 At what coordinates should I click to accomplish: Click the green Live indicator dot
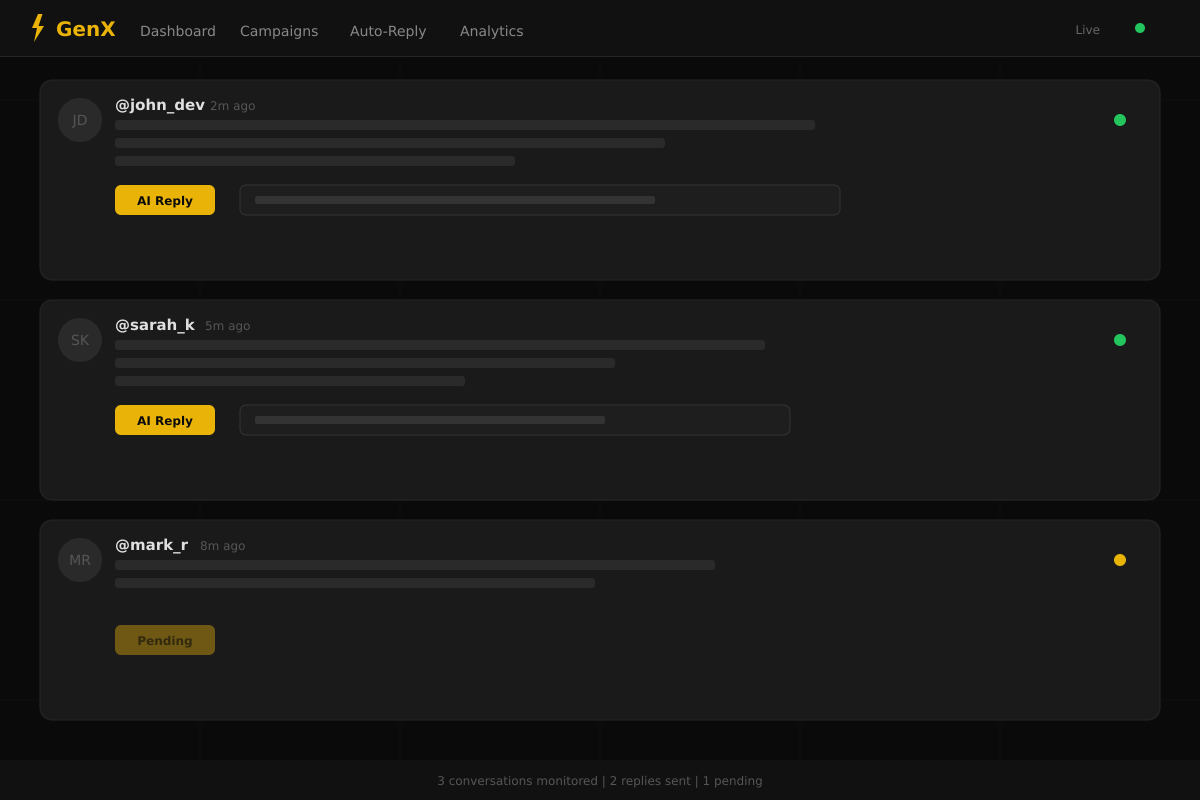tap(1140, 28)
